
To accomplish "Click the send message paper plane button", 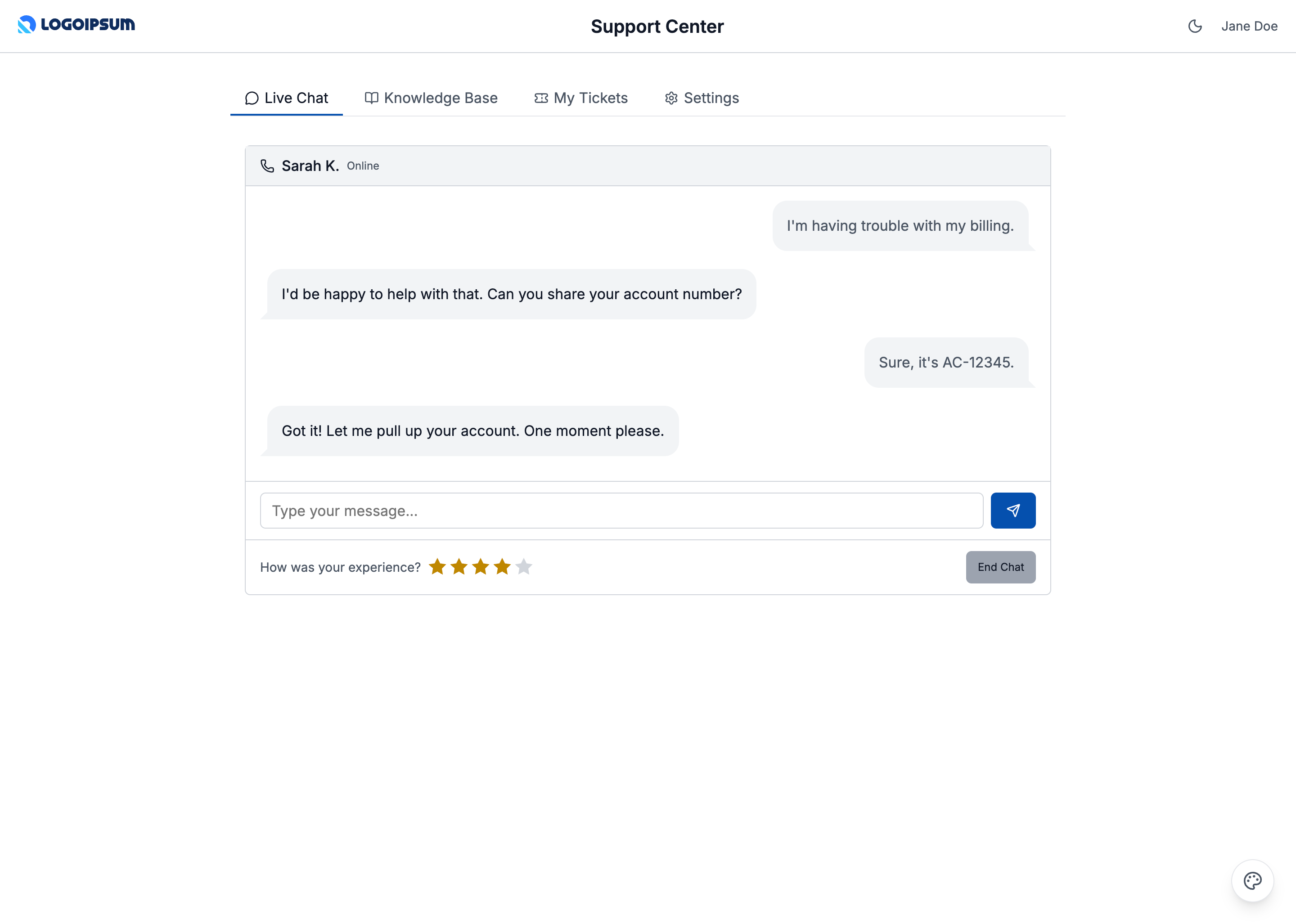I will [1012, 511].
